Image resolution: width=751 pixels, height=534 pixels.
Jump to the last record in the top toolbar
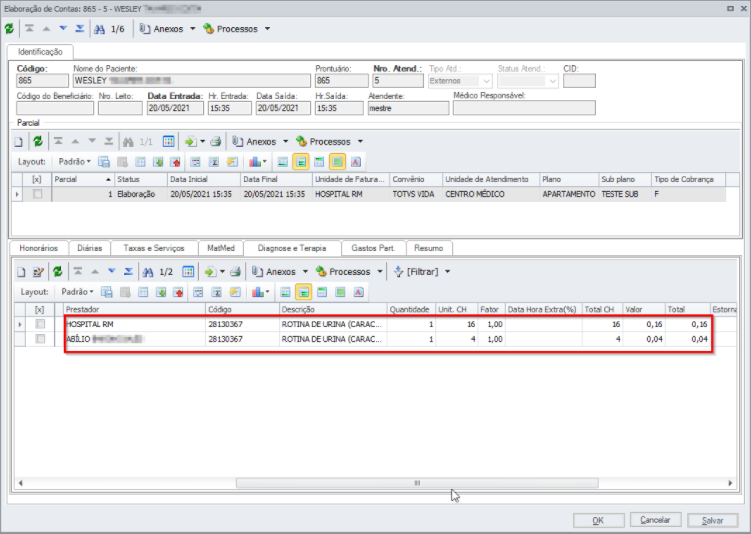tap(80, 29)
